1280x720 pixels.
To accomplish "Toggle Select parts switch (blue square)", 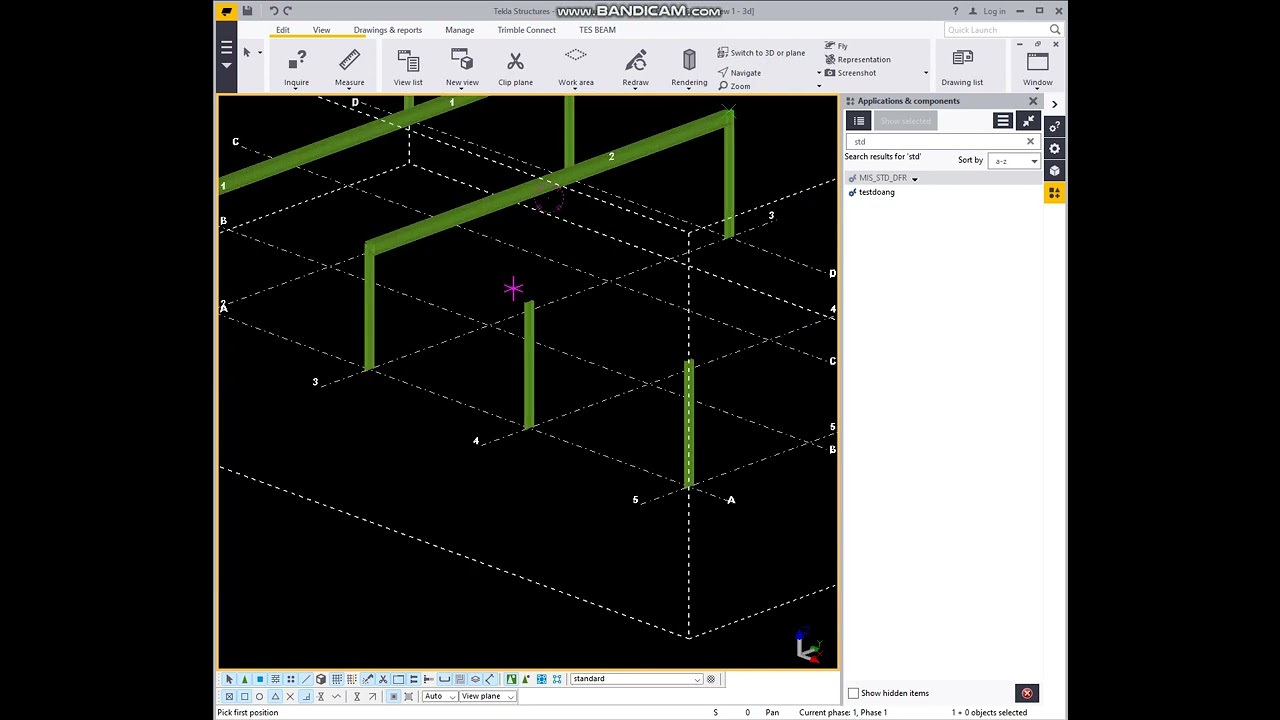I will pos(259,679).
